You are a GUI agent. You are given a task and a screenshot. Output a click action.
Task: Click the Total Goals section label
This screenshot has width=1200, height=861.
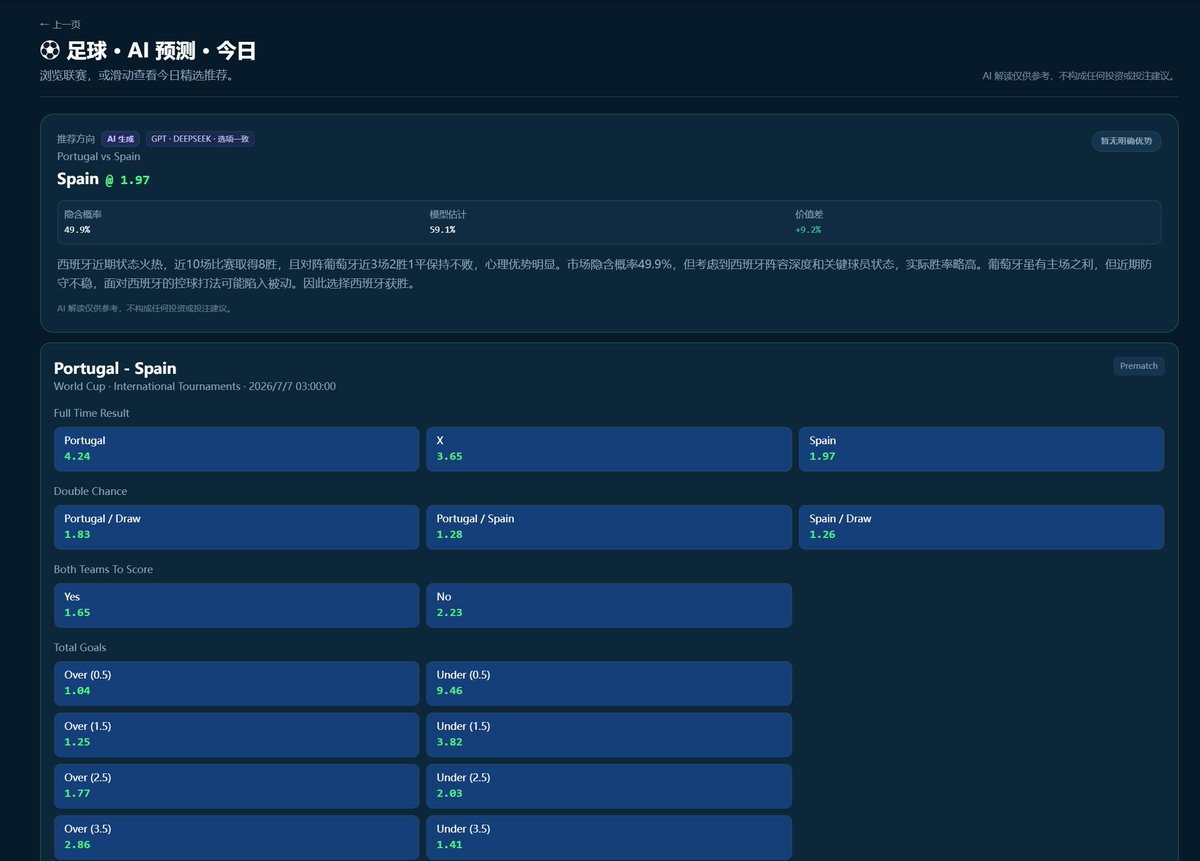pos(80,647)
